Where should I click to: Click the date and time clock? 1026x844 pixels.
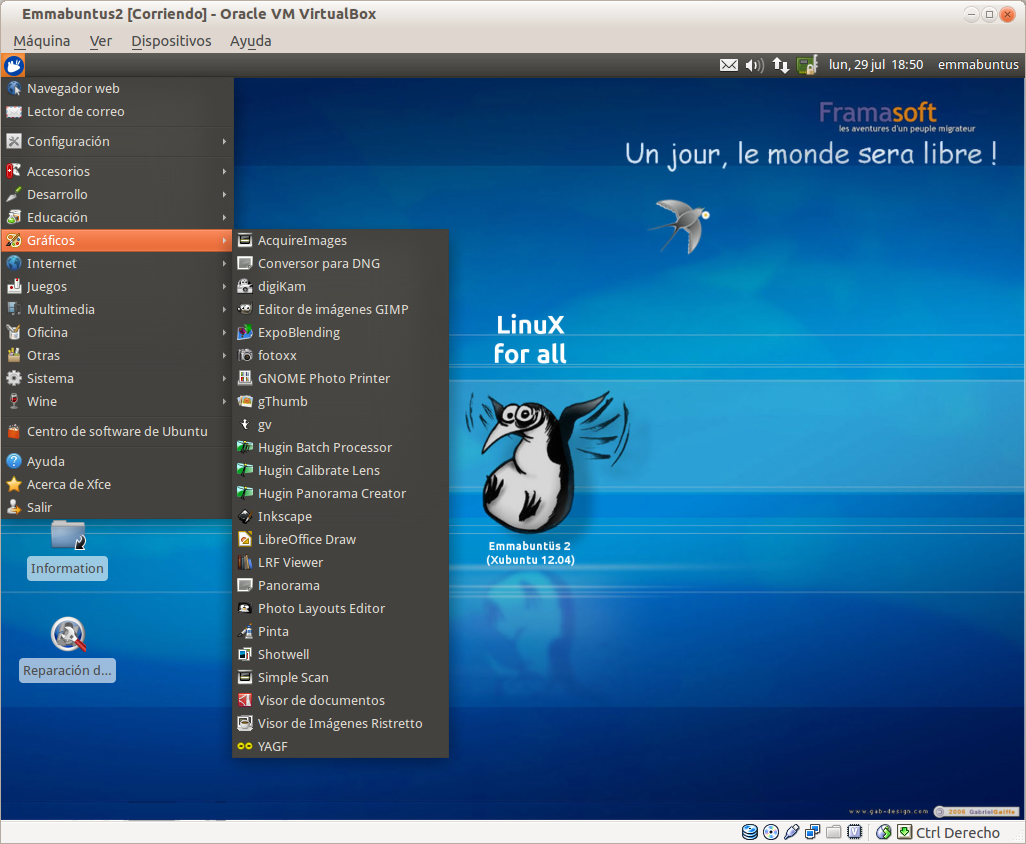(x=876, y=65)
